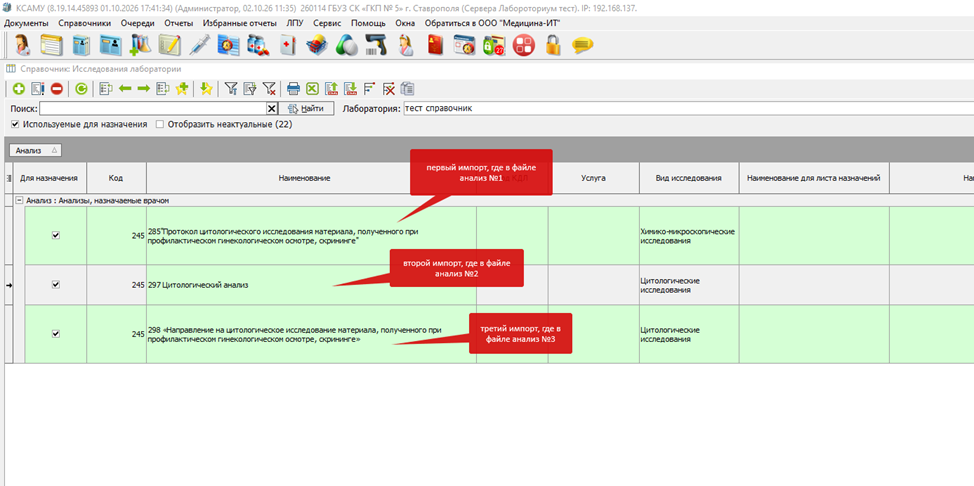Select the '298 «Направление на цитологическое' name cell
Image resolution: width=974 pixels, height=486 pixels.
coord(311,334)
